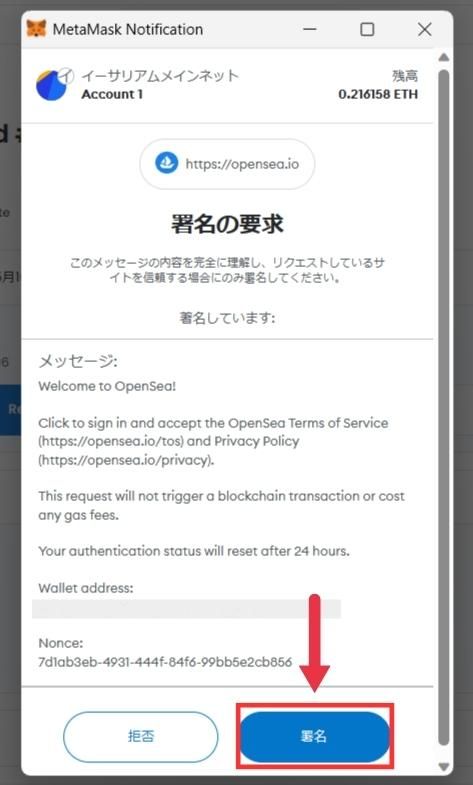Click the MetaMask fox icon in title bar
Image resolution: width=473 pixels, height=785 pixels.
36,29
